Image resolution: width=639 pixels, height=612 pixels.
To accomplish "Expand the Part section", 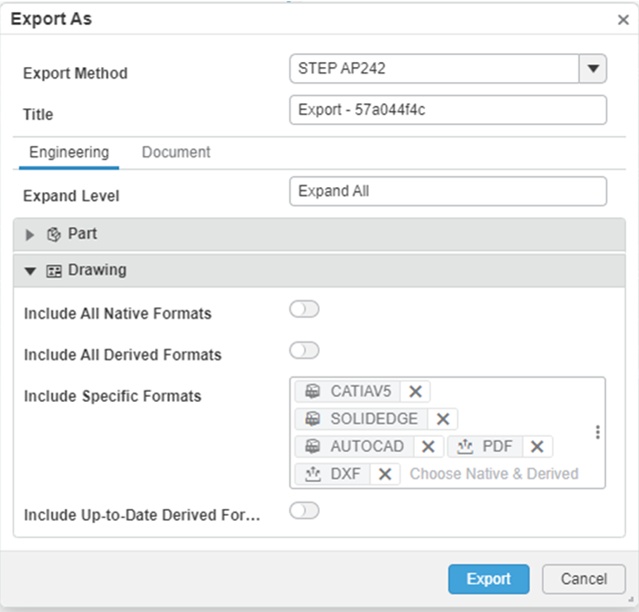I will pyautogui.click(x=30, y=235).
